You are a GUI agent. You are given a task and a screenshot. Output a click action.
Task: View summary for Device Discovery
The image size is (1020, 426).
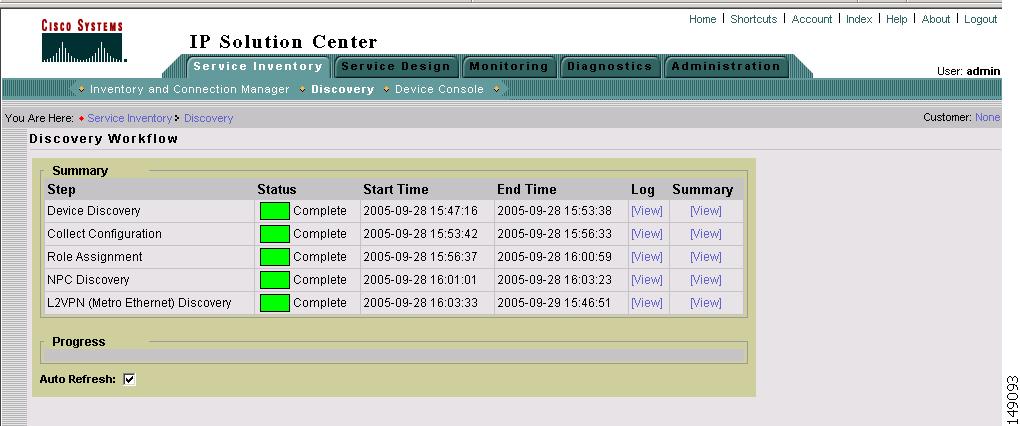click(706, 211)
